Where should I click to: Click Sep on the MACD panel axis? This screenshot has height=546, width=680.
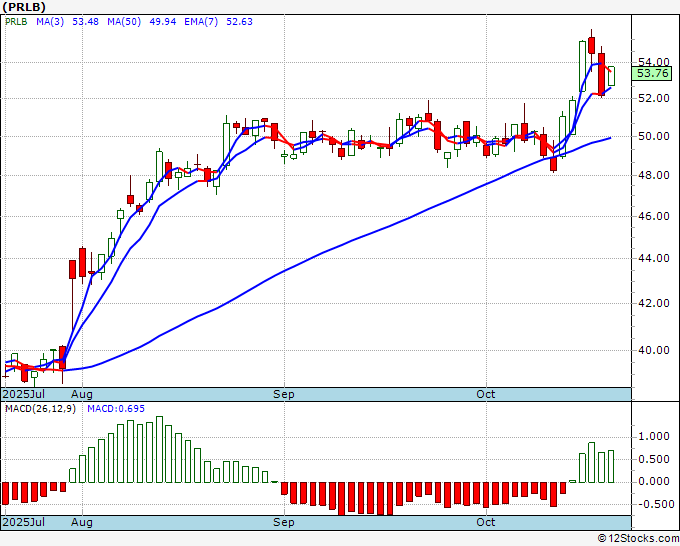284,522
